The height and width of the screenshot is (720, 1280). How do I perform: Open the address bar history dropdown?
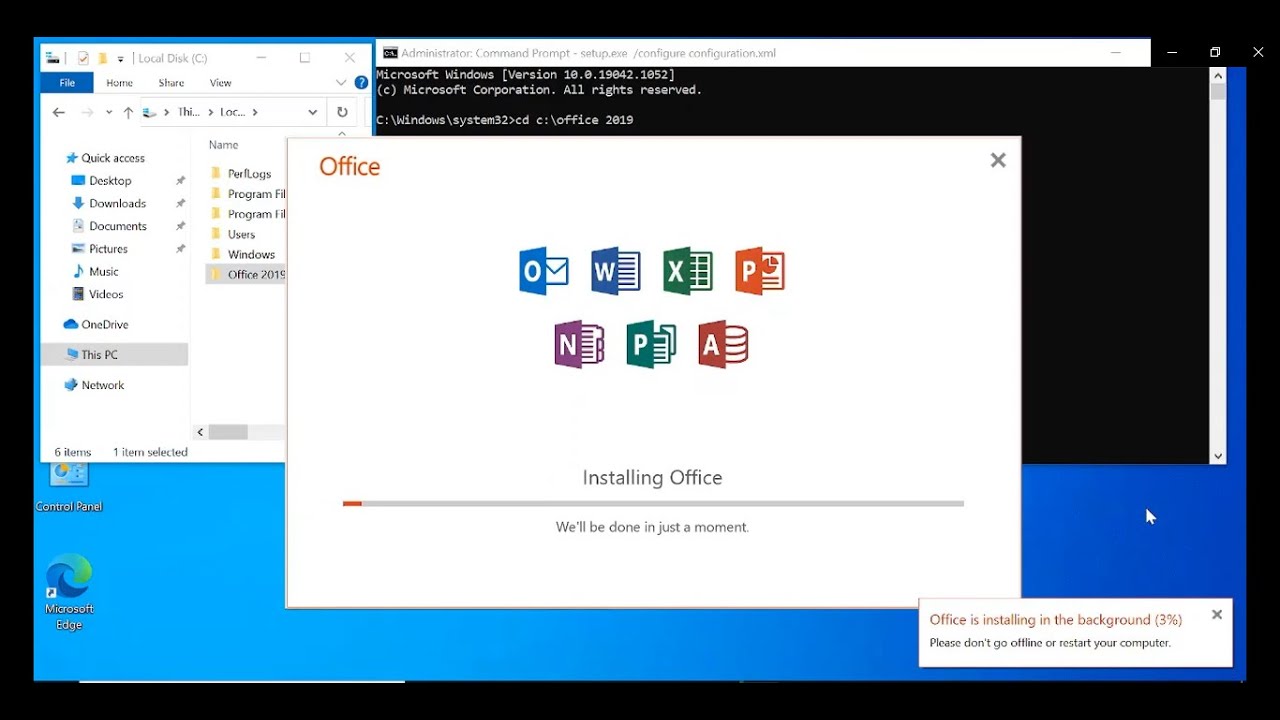313,113
